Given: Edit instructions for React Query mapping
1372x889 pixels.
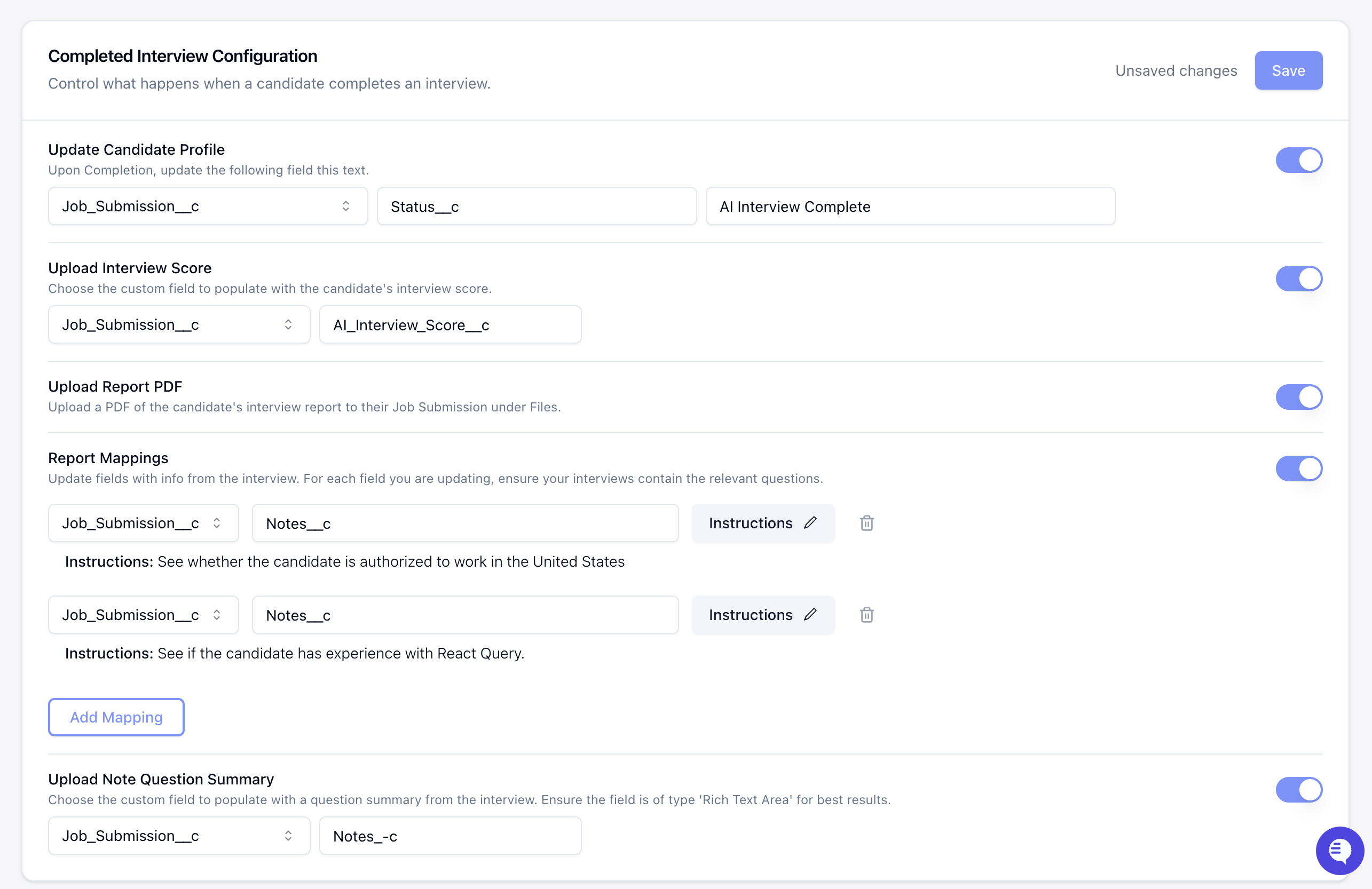Looking at the screenshot, I should (x=763, y=615).
